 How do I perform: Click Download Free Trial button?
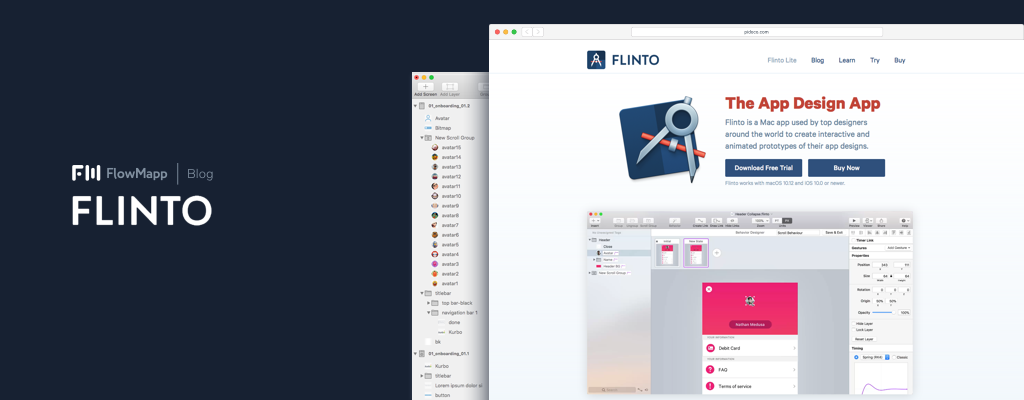coord(763,168)
